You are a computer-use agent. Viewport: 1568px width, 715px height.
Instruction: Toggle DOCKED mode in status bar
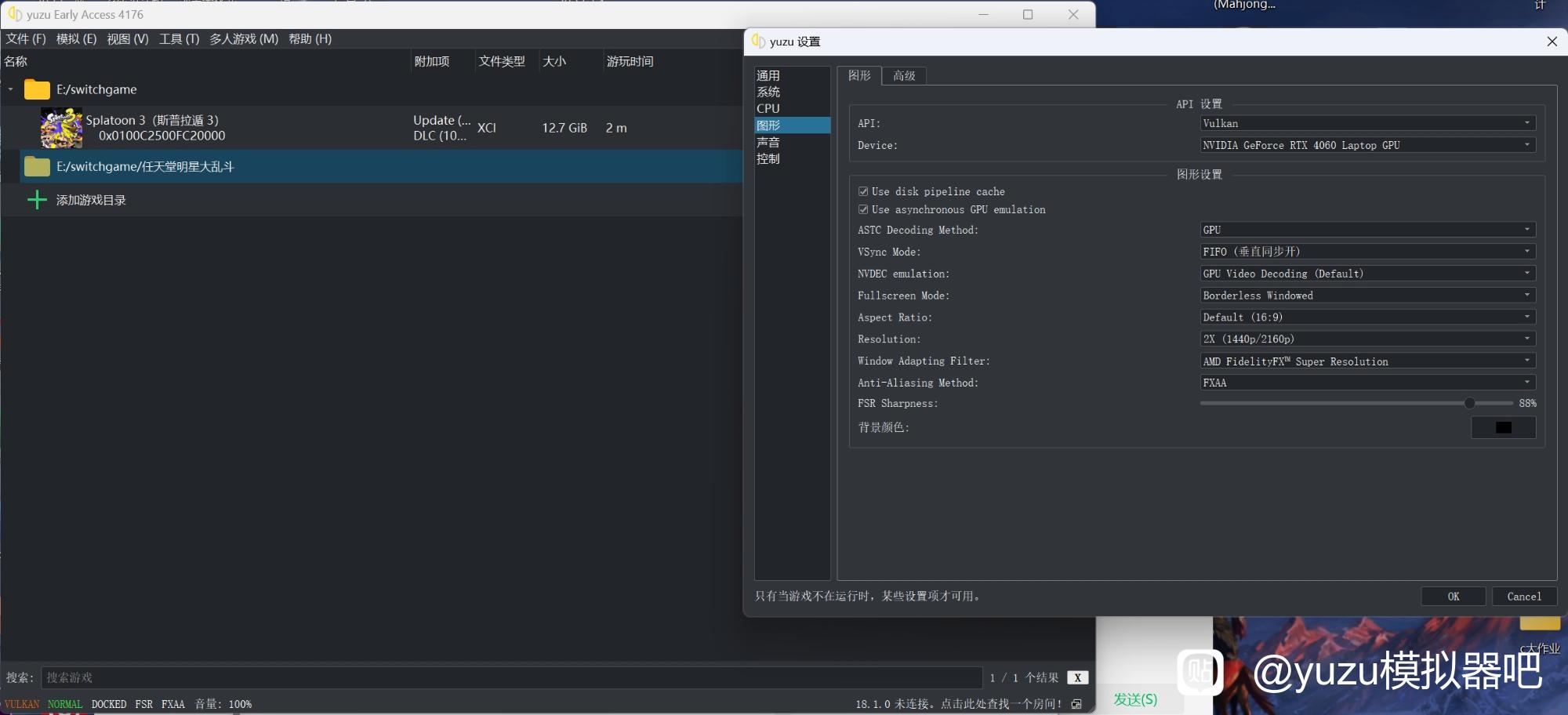[x=109, y=704]
